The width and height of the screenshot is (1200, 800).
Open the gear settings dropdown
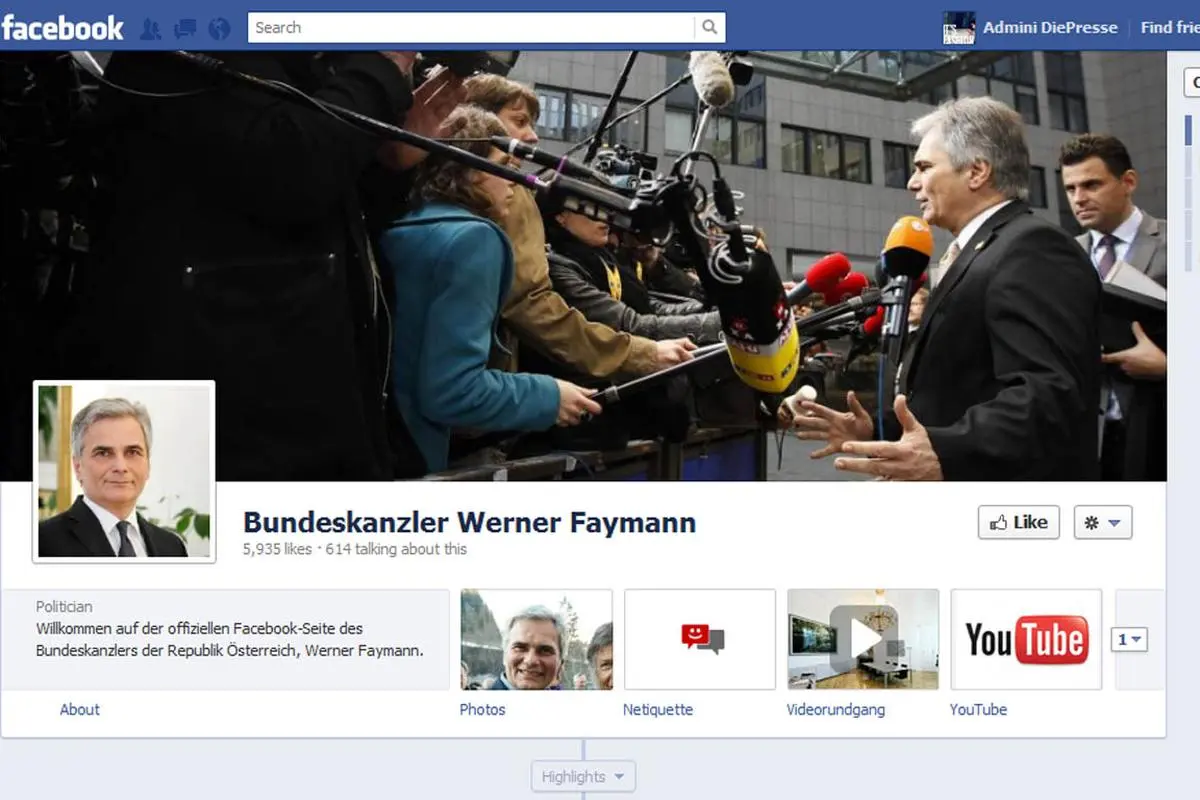pos(1102,522)
